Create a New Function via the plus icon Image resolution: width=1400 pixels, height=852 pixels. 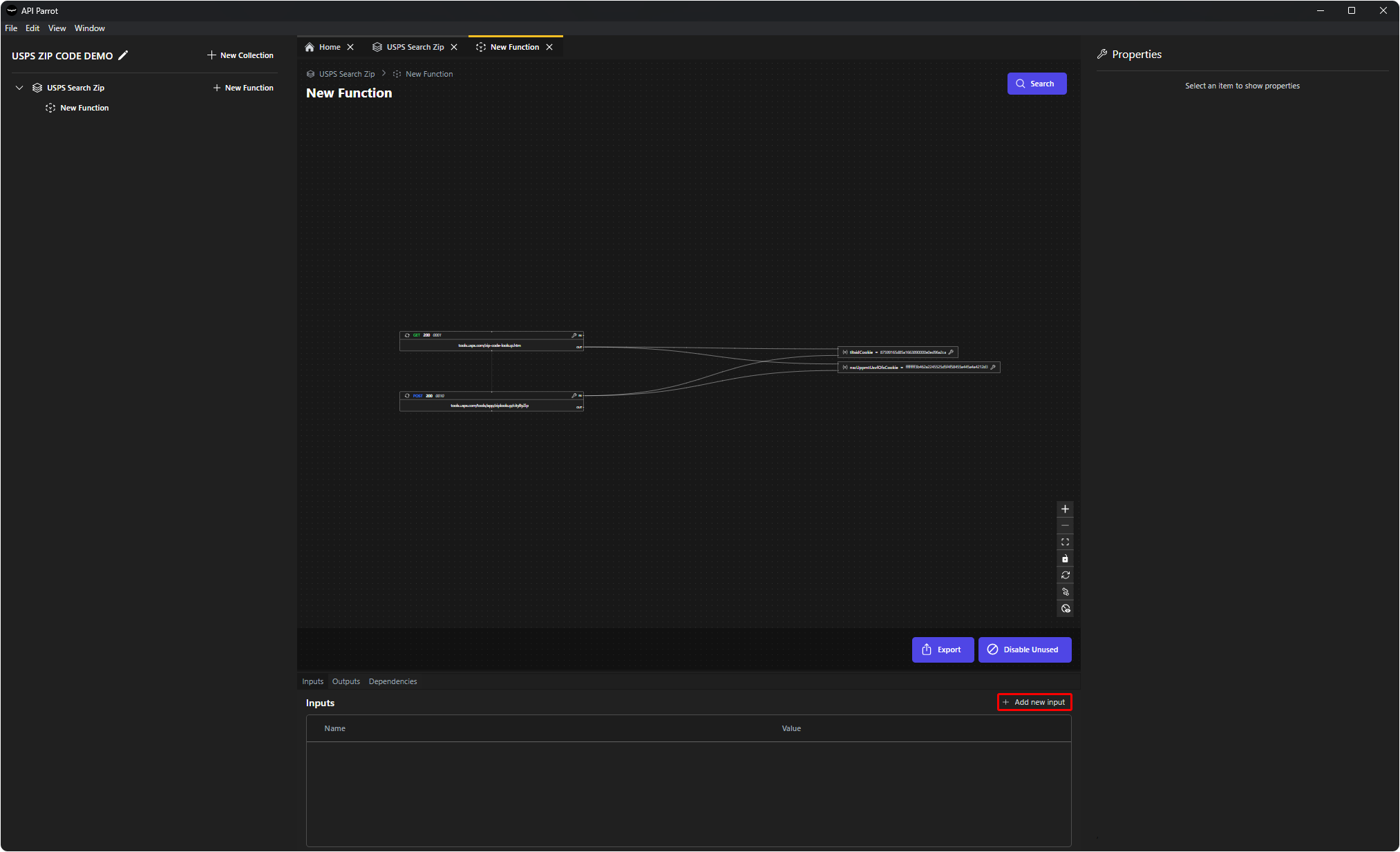coord(218,88)
